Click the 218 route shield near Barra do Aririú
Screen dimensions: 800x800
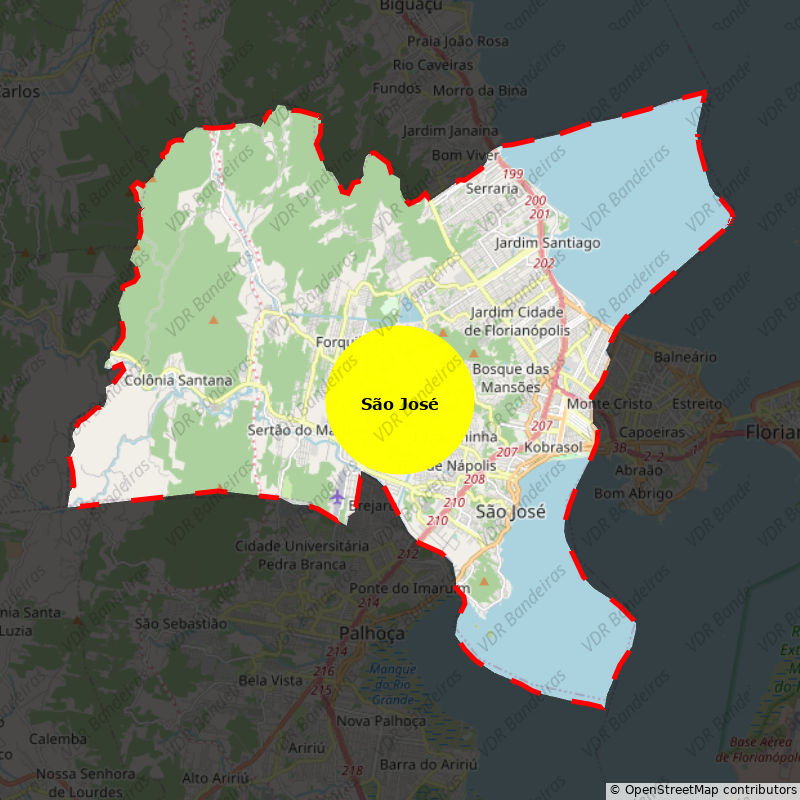351,772
